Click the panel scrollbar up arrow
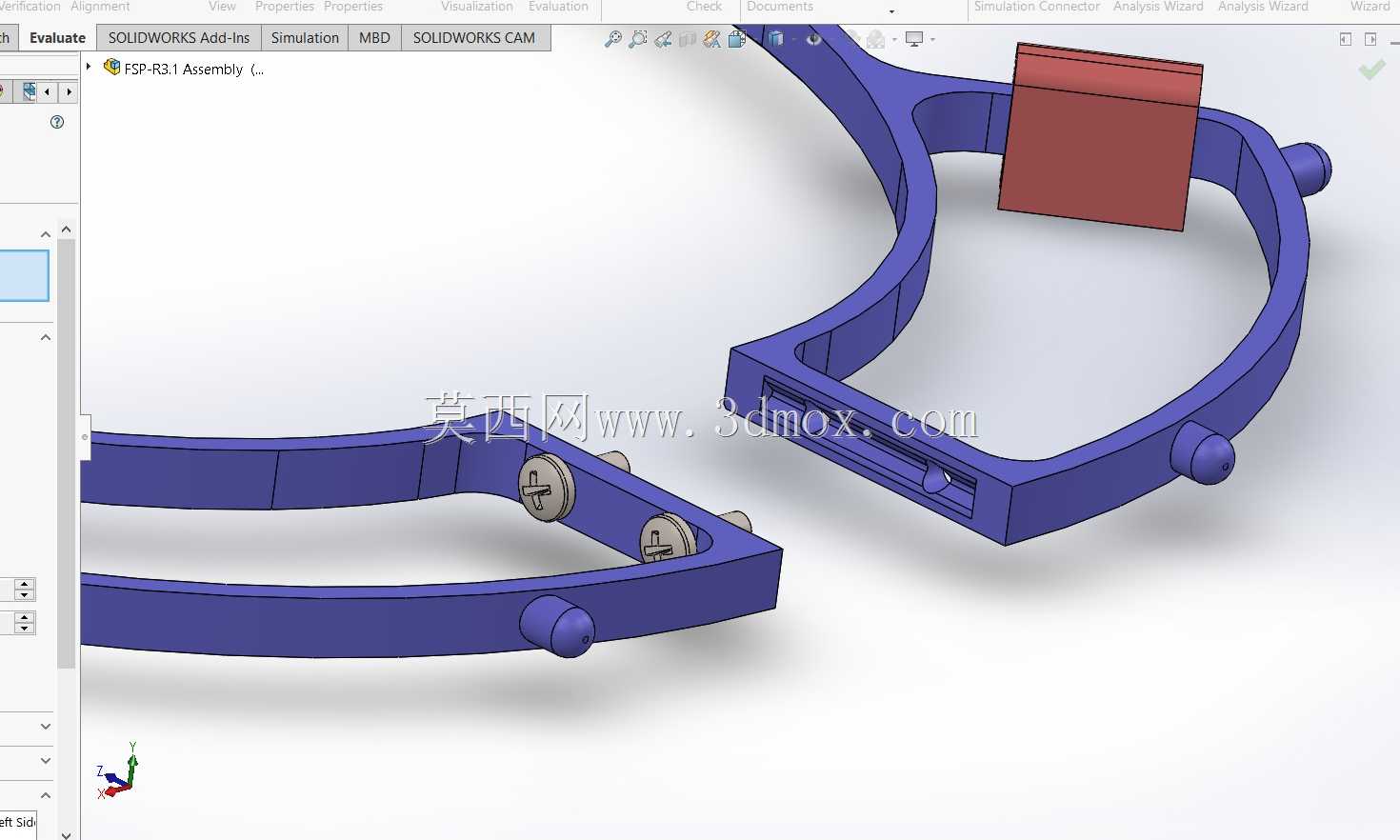1400x840 pixels. tap(66, 230)
